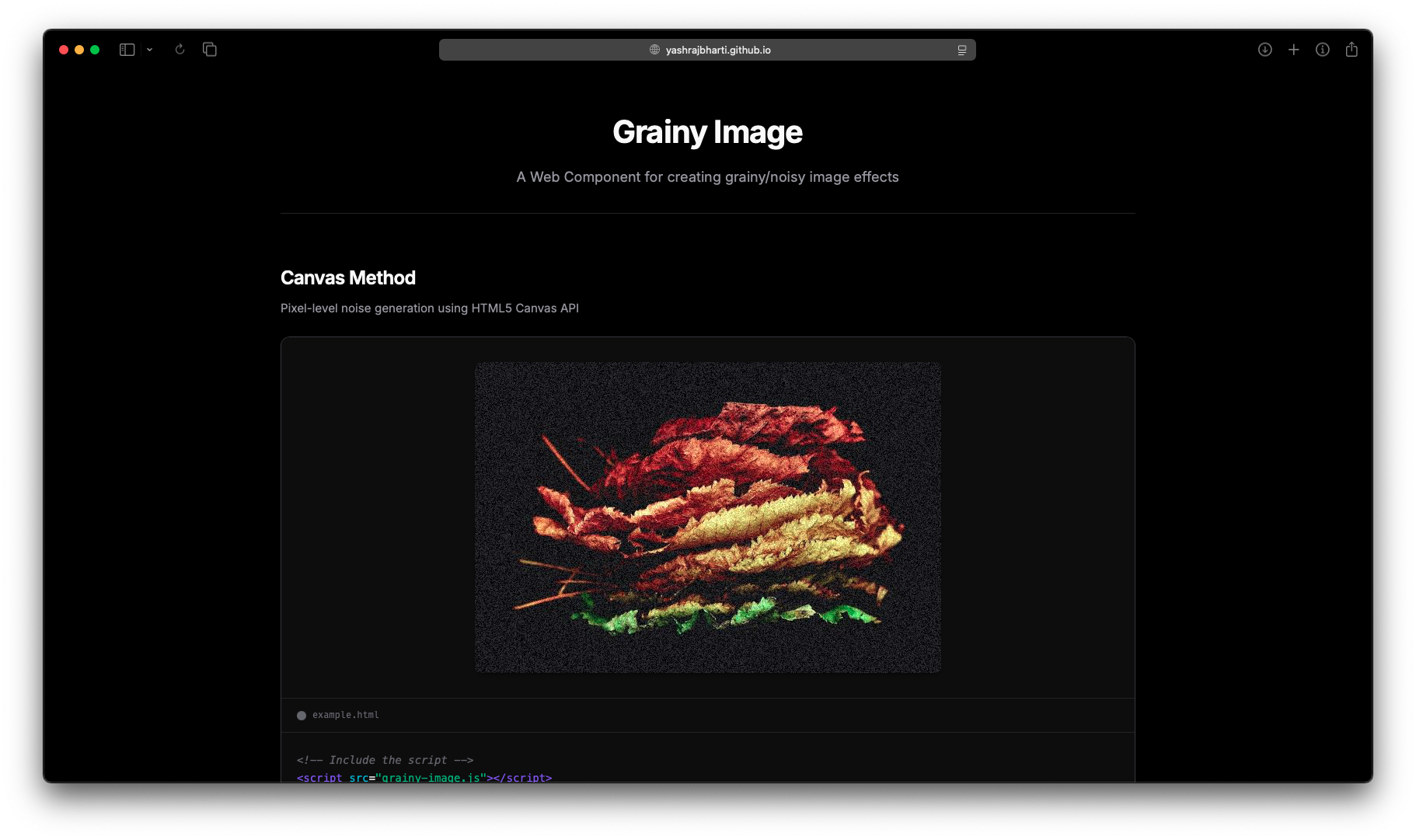Toggle the Safari sidebar icon

tap(127, 50)
